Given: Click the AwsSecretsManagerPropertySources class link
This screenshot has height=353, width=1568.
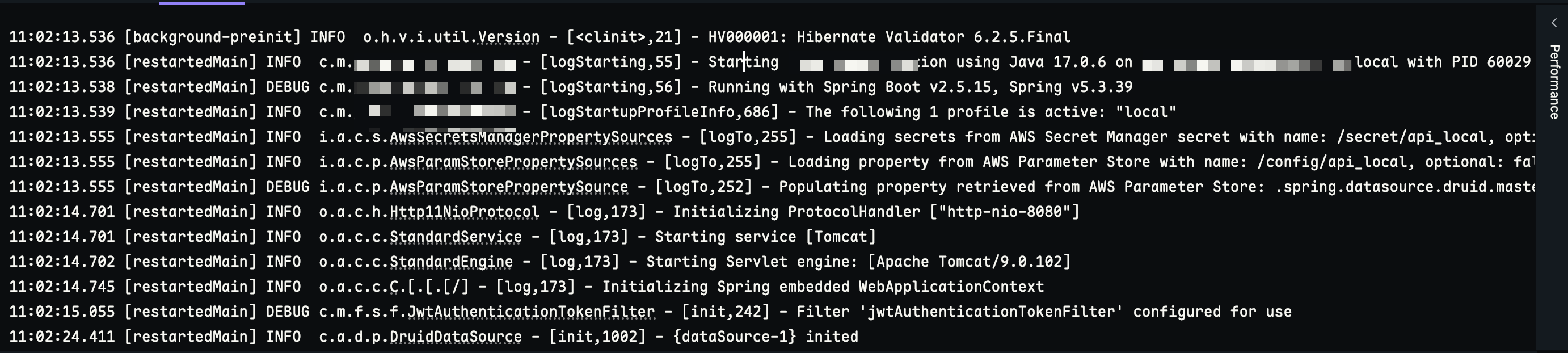Looking at the screenshot, I should [x=531, y=137].
